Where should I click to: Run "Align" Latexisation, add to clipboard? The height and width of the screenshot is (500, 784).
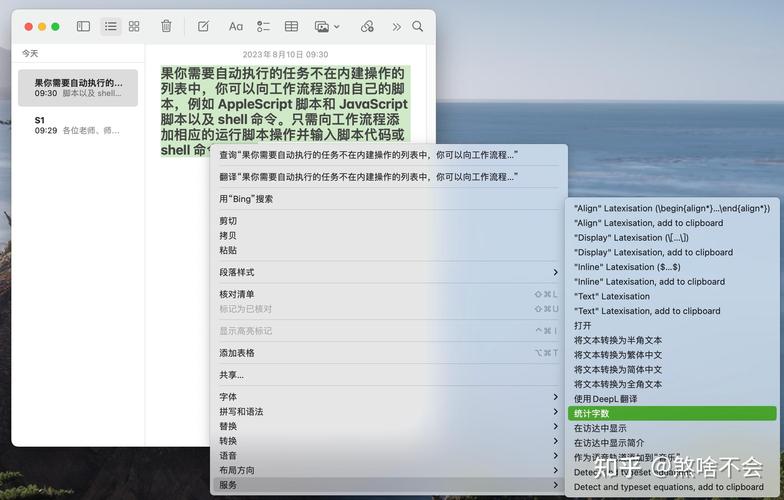[672, 223]
